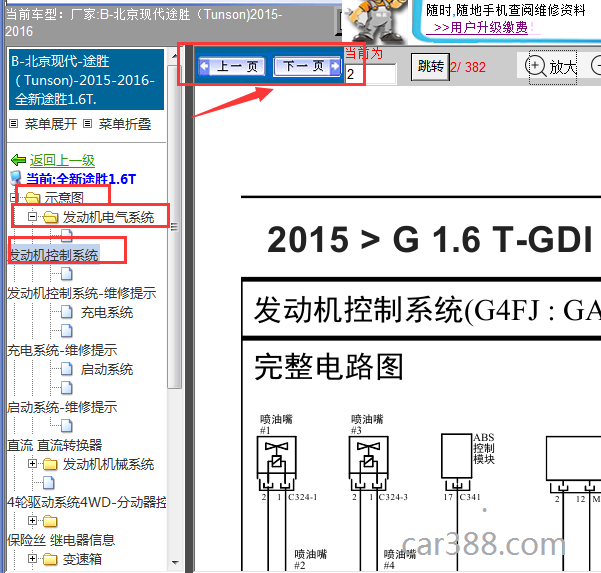The width and height of the screenshot is (601, 573).
Task: Open 发动机控制系统-维修提示 page
Action: point(82,293)
